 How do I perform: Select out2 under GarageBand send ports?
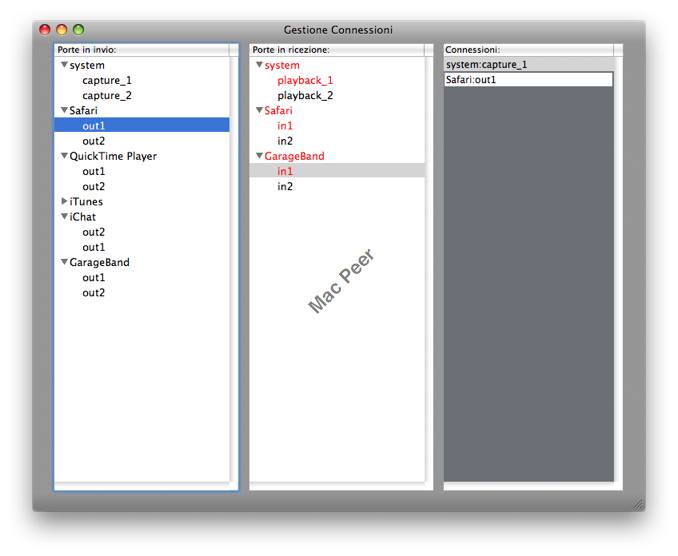coord(93,293)
